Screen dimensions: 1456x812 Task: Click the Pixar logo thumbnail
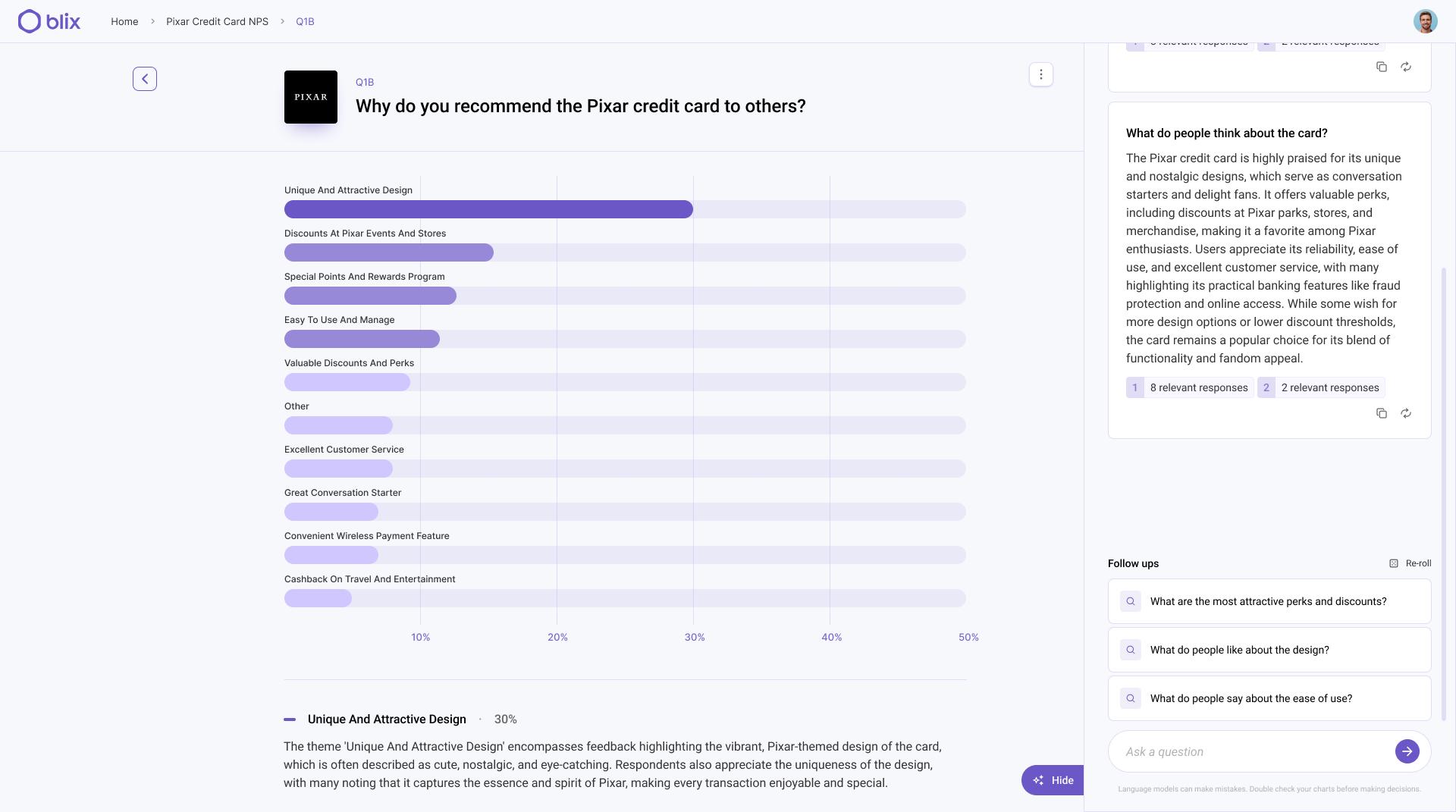(x=311, y=97)
